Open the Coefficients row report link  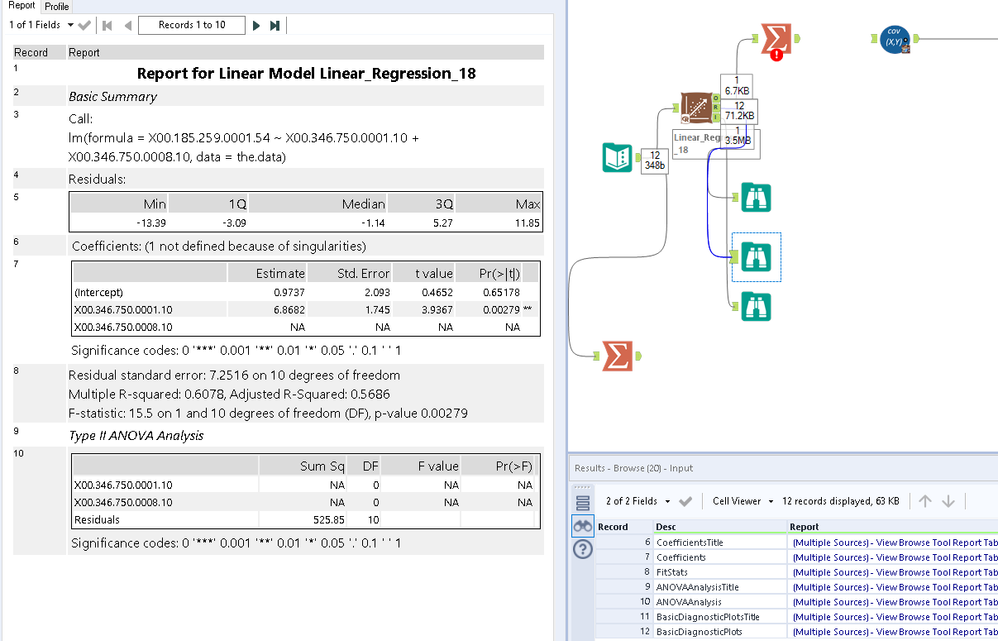(x=893, y=557)
